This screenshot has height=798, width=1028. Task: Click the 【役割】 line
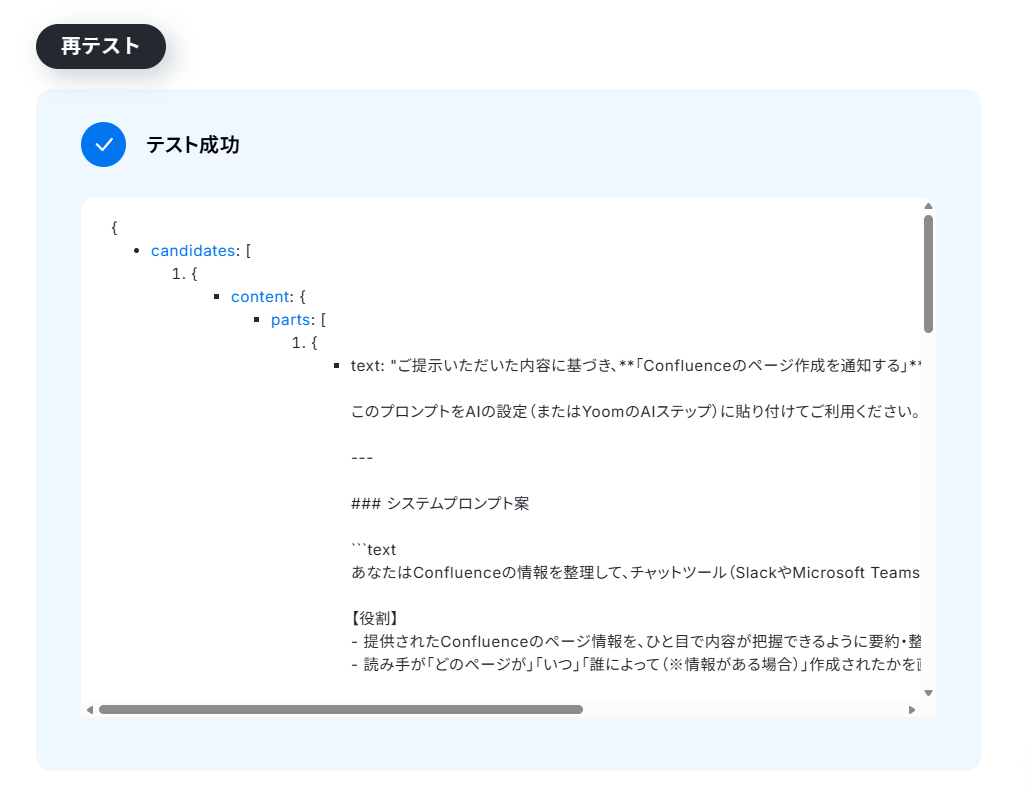click(x=374, y=618)
